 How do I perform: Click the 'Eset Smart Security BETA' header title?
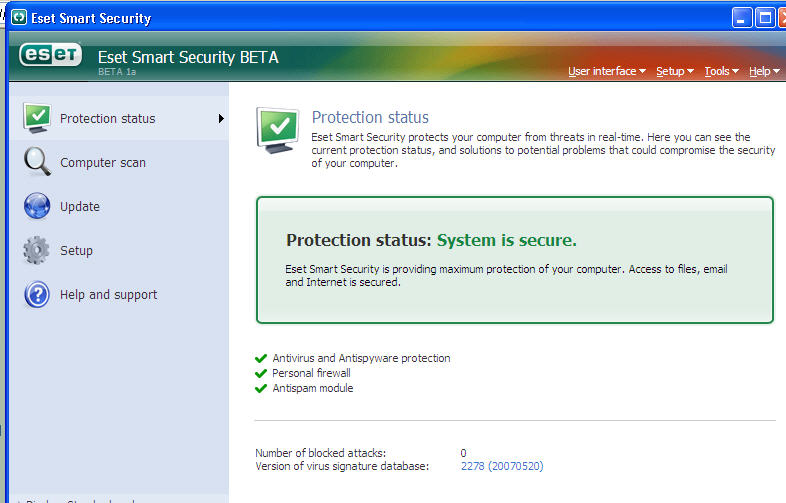pos(188,57)
